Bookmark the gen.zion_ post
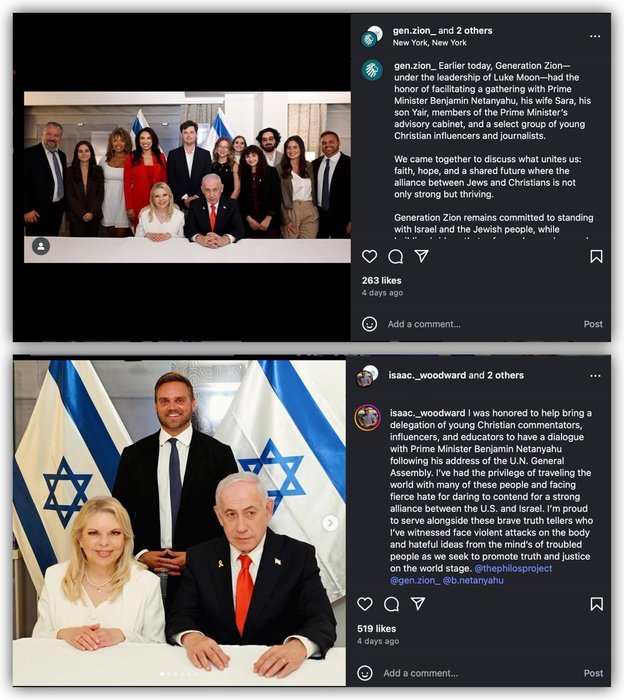Screen dimensions: 624x700 tap(596, 256)
